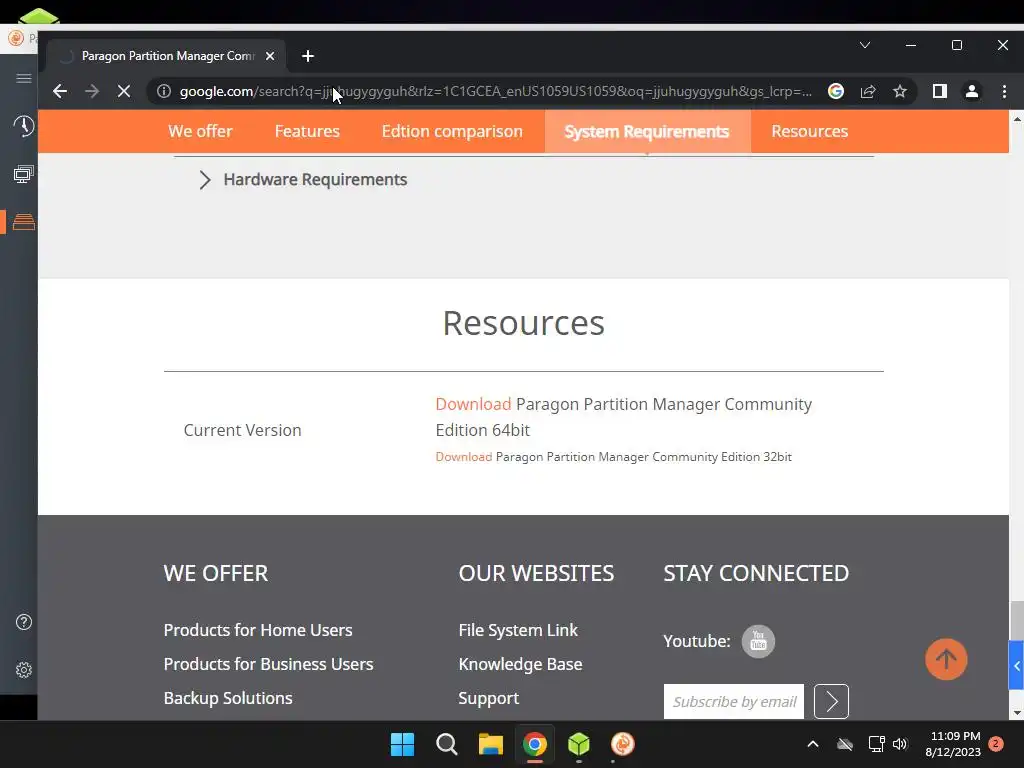Open Windows taskbar search
Screen dimensions: 1024x768
(447, 744)
